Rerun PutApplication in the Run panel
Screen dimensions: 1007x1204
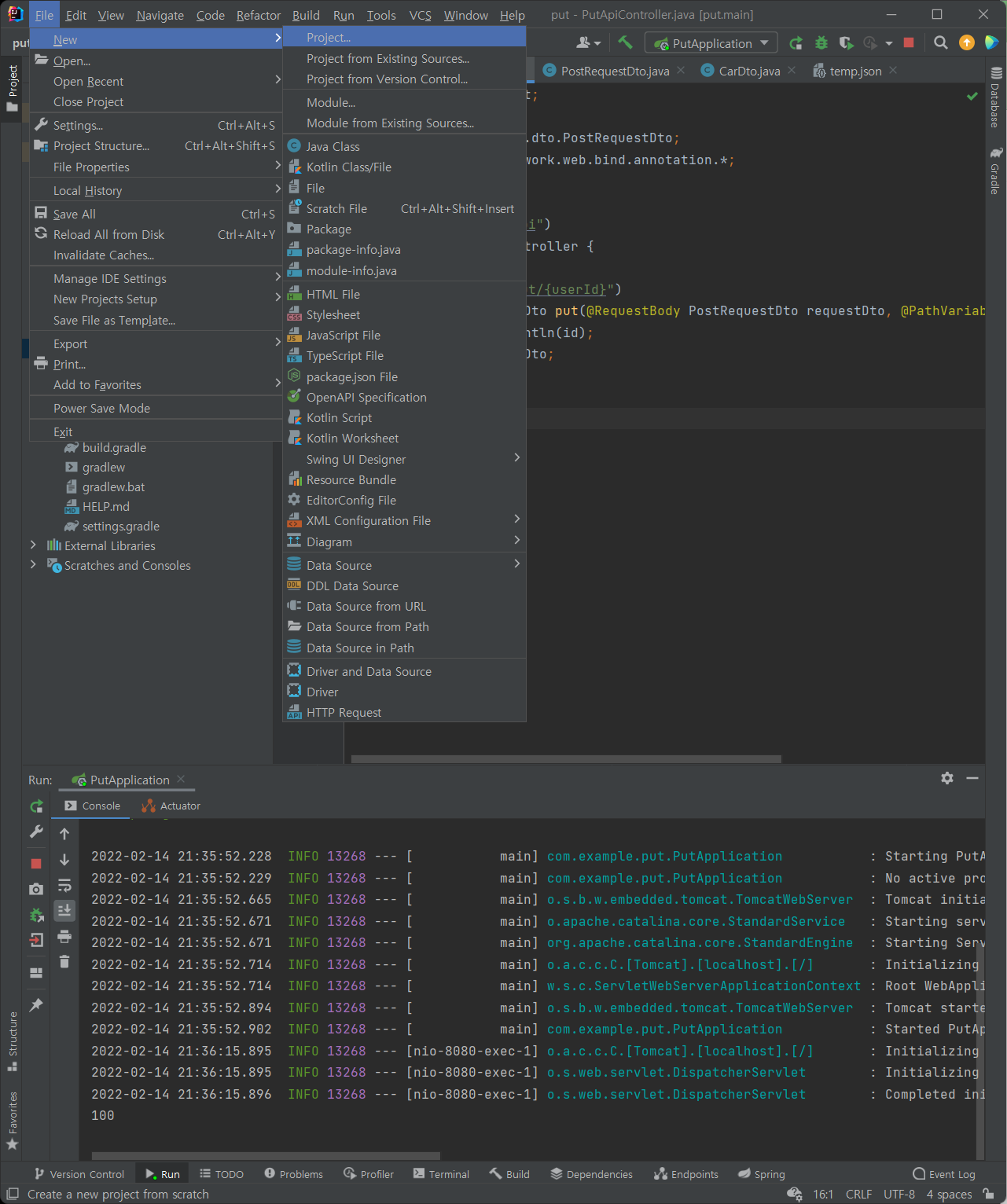click(36, 806)
